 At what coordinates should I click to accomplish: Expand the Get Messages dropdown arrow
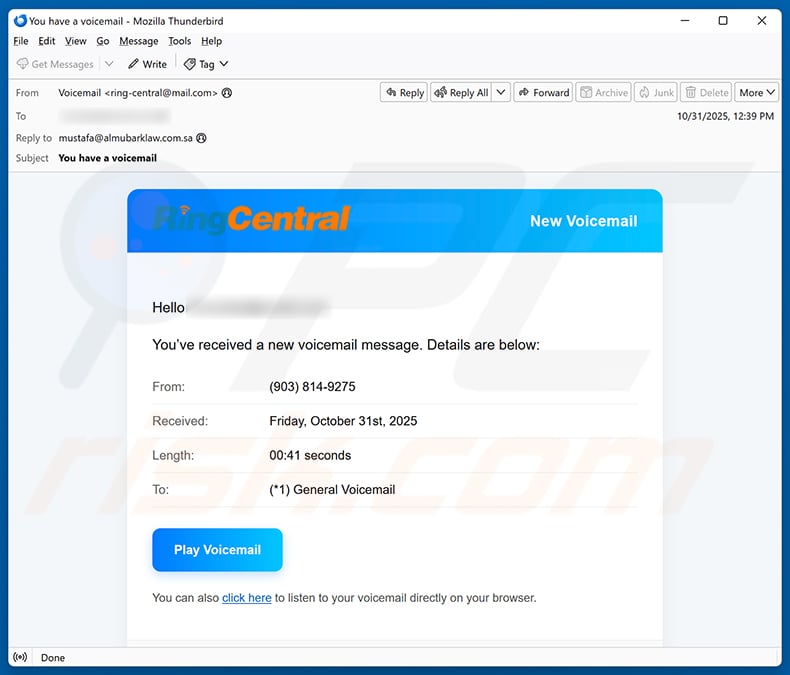coord(109,64)
